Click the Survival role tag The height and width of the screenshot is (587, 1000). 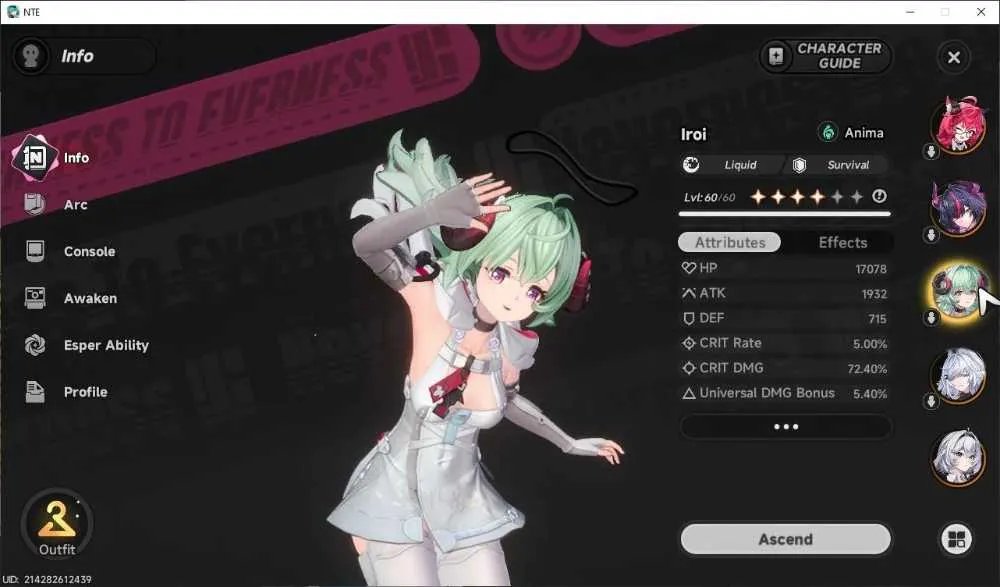[837, 165]
